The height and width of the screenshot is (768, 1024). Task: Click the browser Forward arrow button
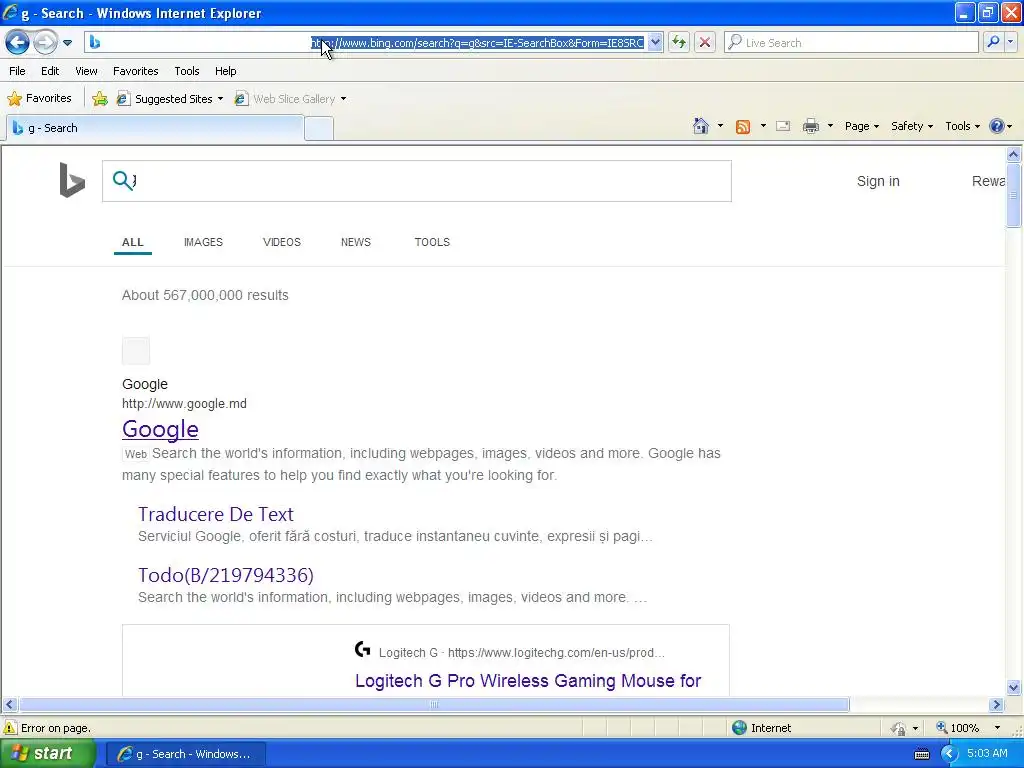point(45,42)
